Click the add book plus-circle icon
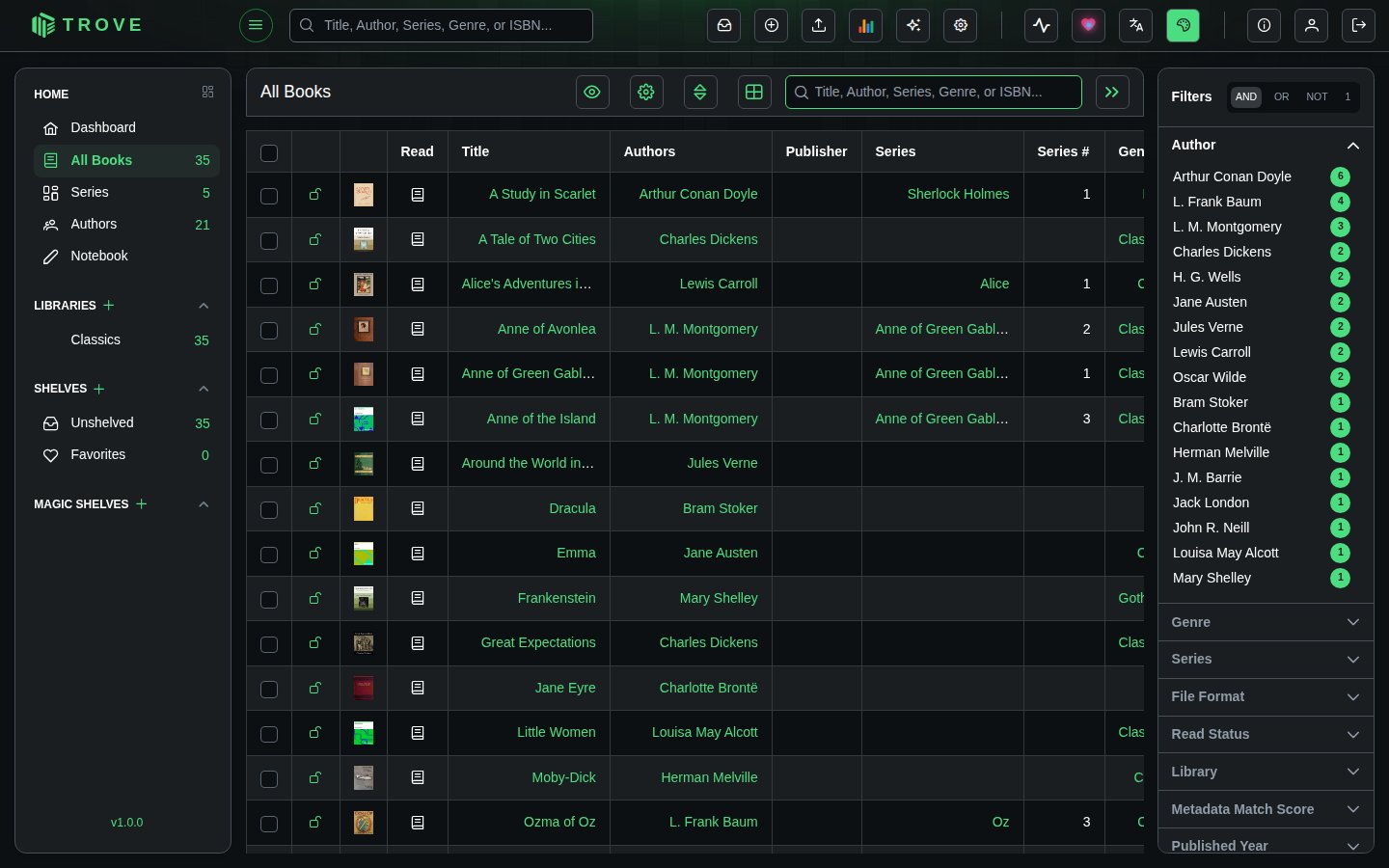1389x868 pixels. pos(772,26)
